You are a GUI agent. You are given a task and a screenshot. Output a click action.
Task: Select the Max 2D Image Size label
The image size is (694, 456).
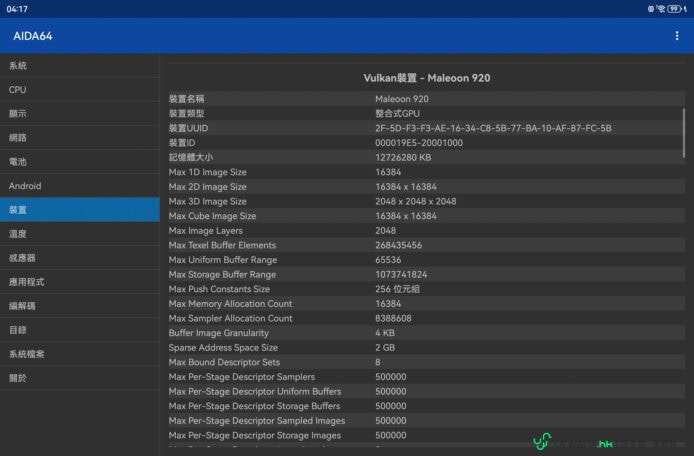pos(207,186)
